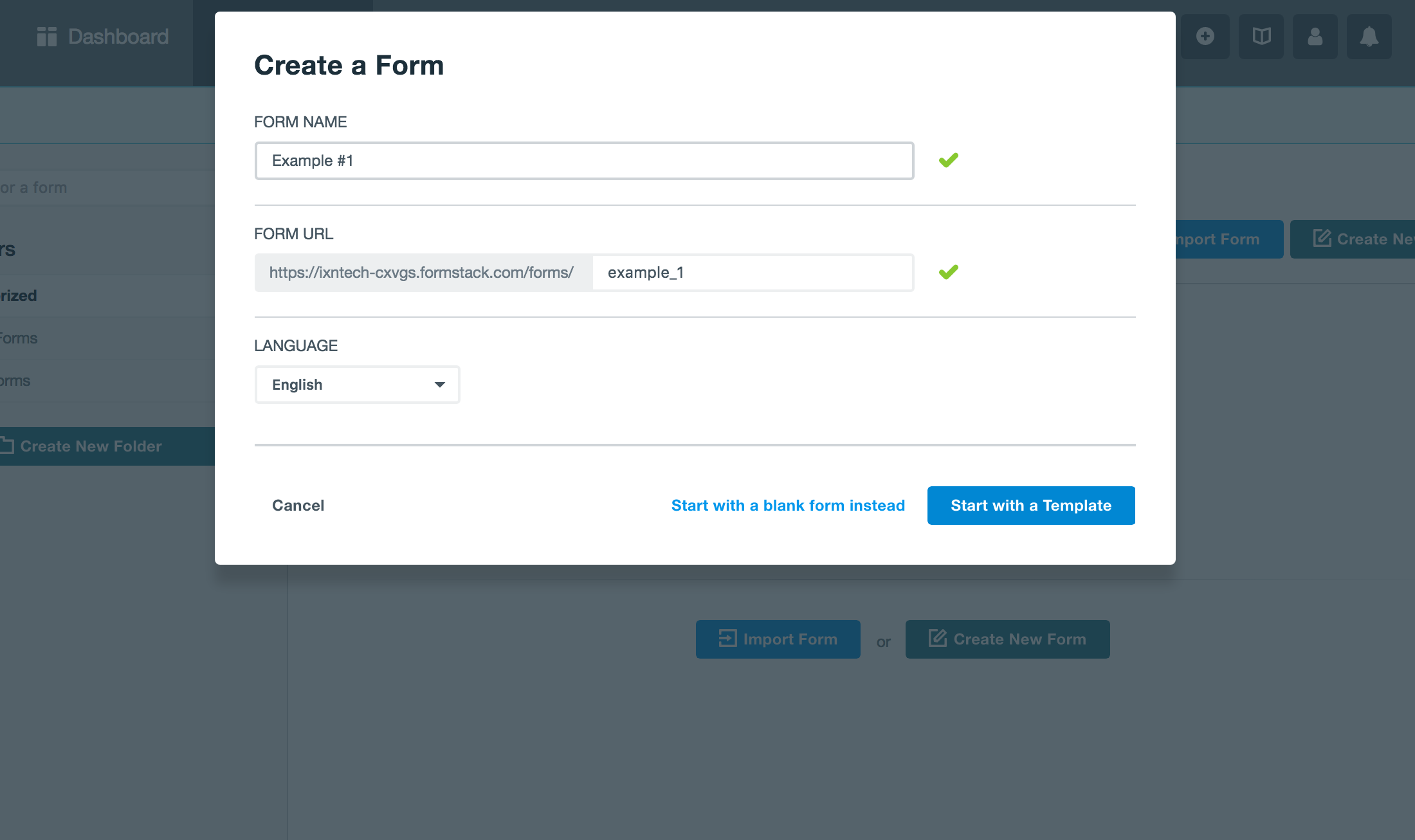Click Start with a blank form instead
This screenshot has height=840, width=1415.
(788, 506)
